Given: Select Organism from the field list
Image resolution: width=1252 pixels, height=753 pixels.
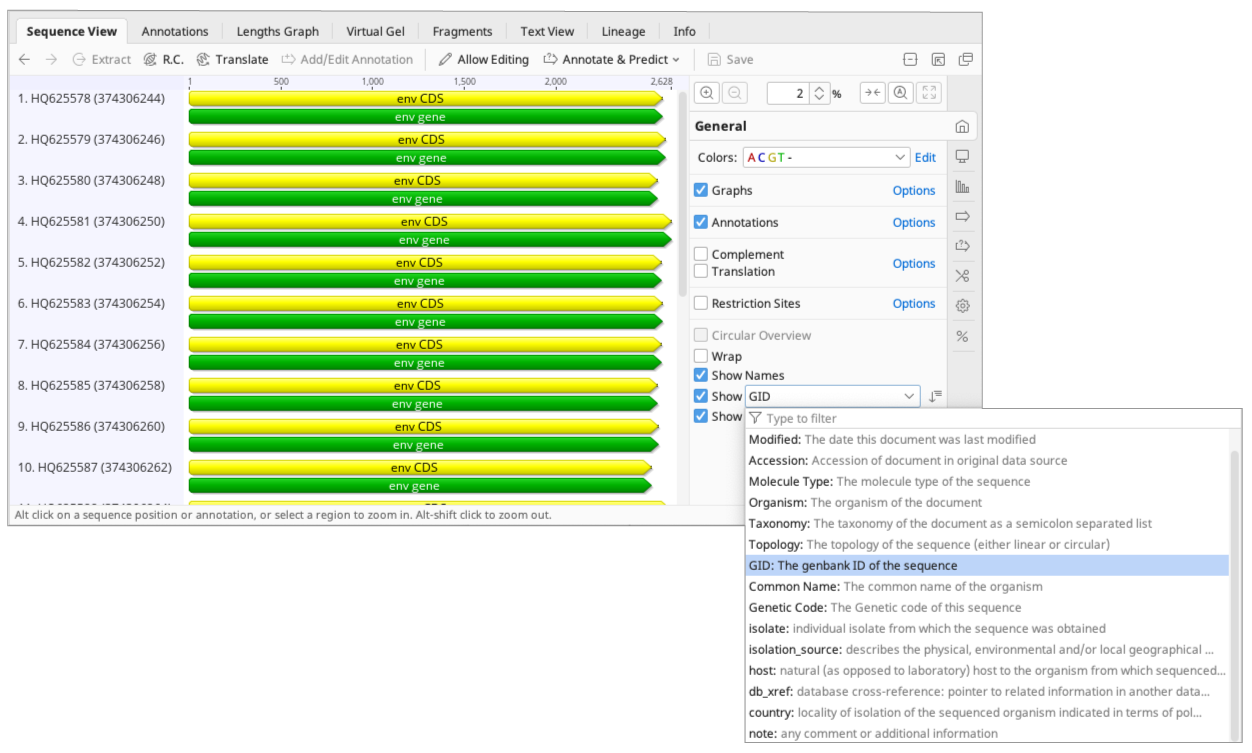Looking at the screenshot, I should point(775,502).
